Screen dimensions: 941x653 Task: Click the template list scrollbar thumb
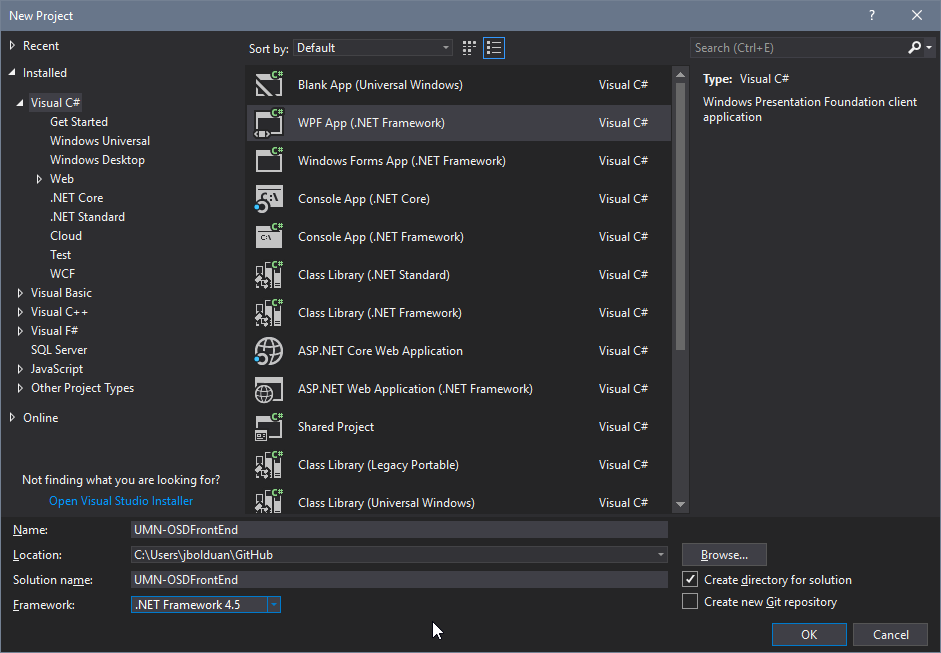680,216
